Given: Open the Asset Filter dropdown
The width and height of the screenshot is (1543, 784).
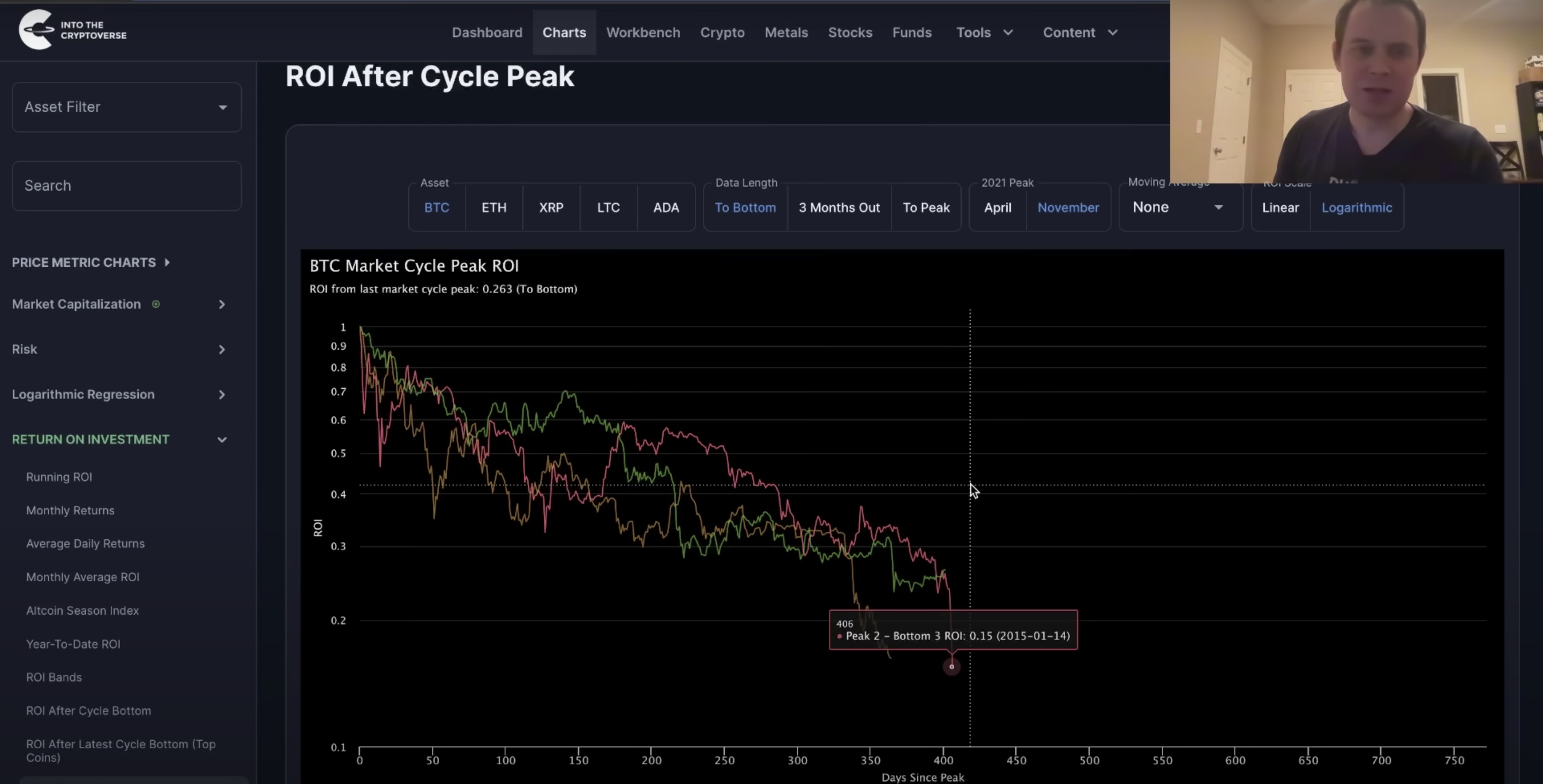Looking at the screenshot, I should (x=126, y=107).
